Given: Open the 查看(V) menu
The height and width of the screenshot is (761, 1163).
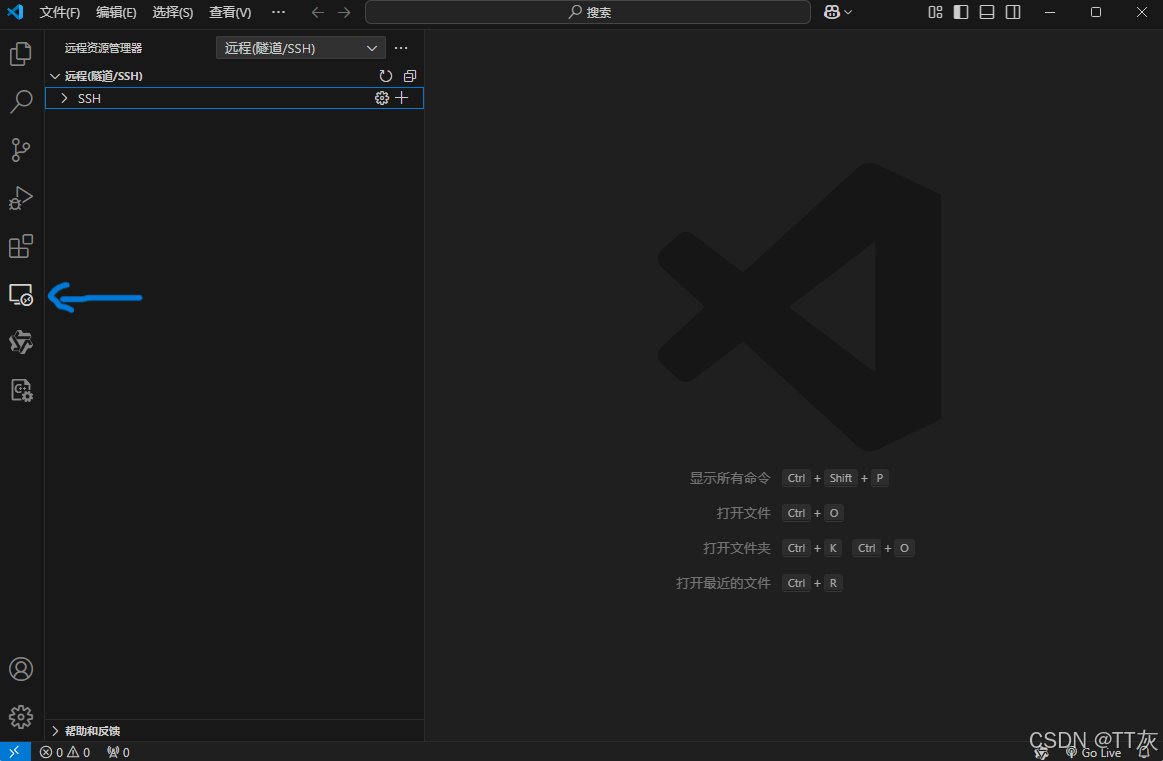Looking at the screenshot, I should point(230,13).
